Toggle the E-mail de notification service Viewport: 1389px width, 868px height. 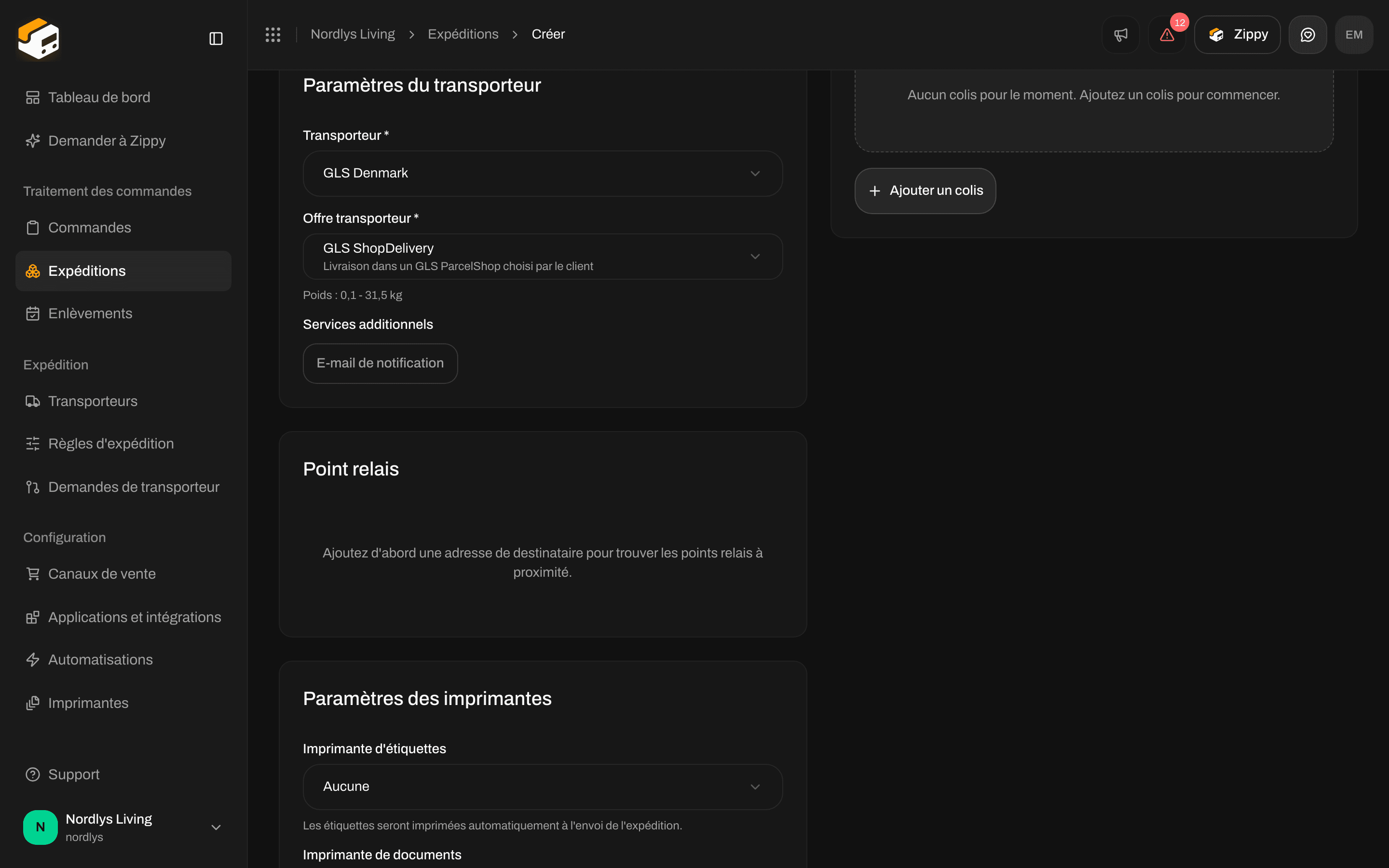coord(380,364)
